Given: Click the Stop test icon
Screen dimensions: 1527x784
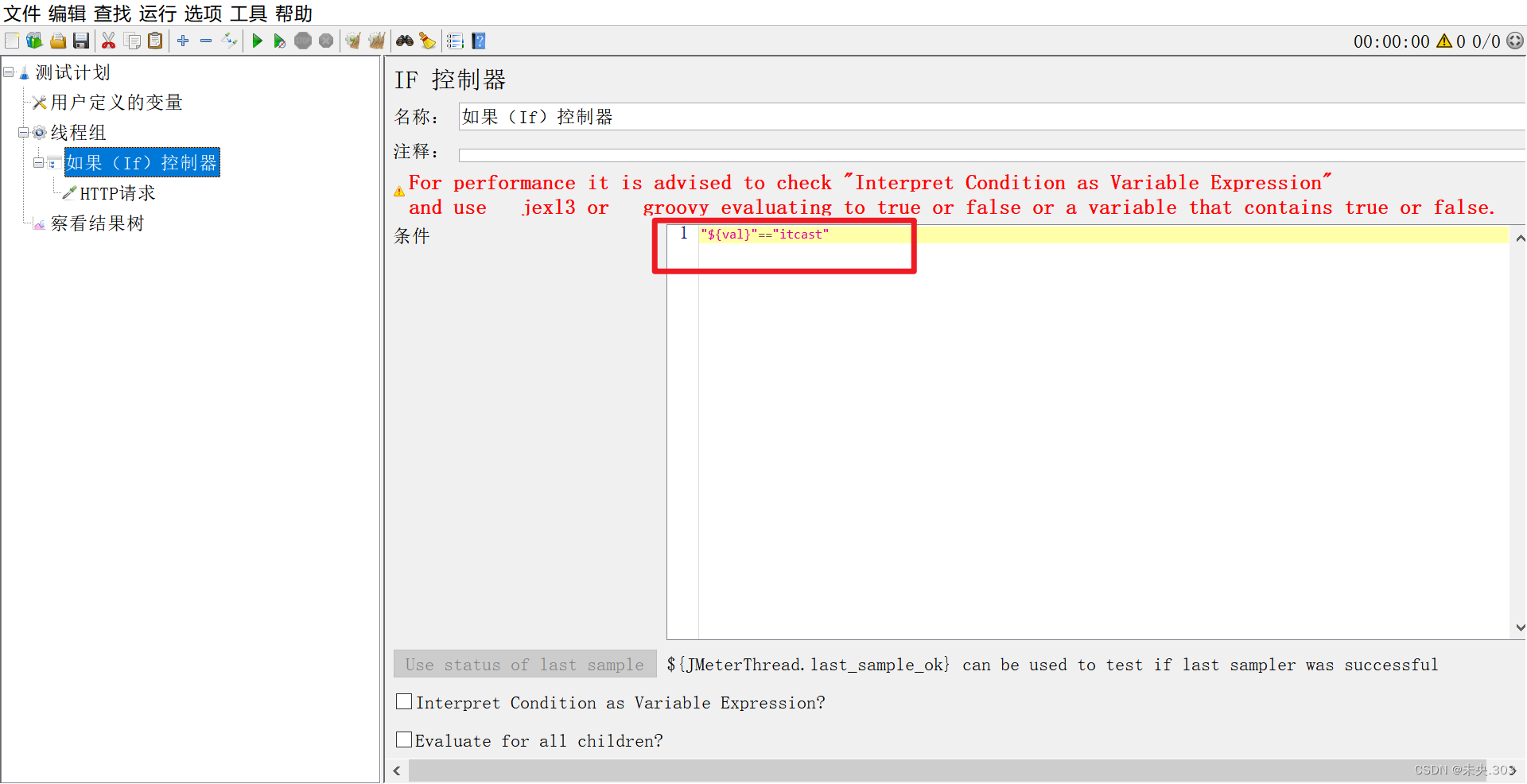Looking at the screenshot, I should (x=303, y=41).
